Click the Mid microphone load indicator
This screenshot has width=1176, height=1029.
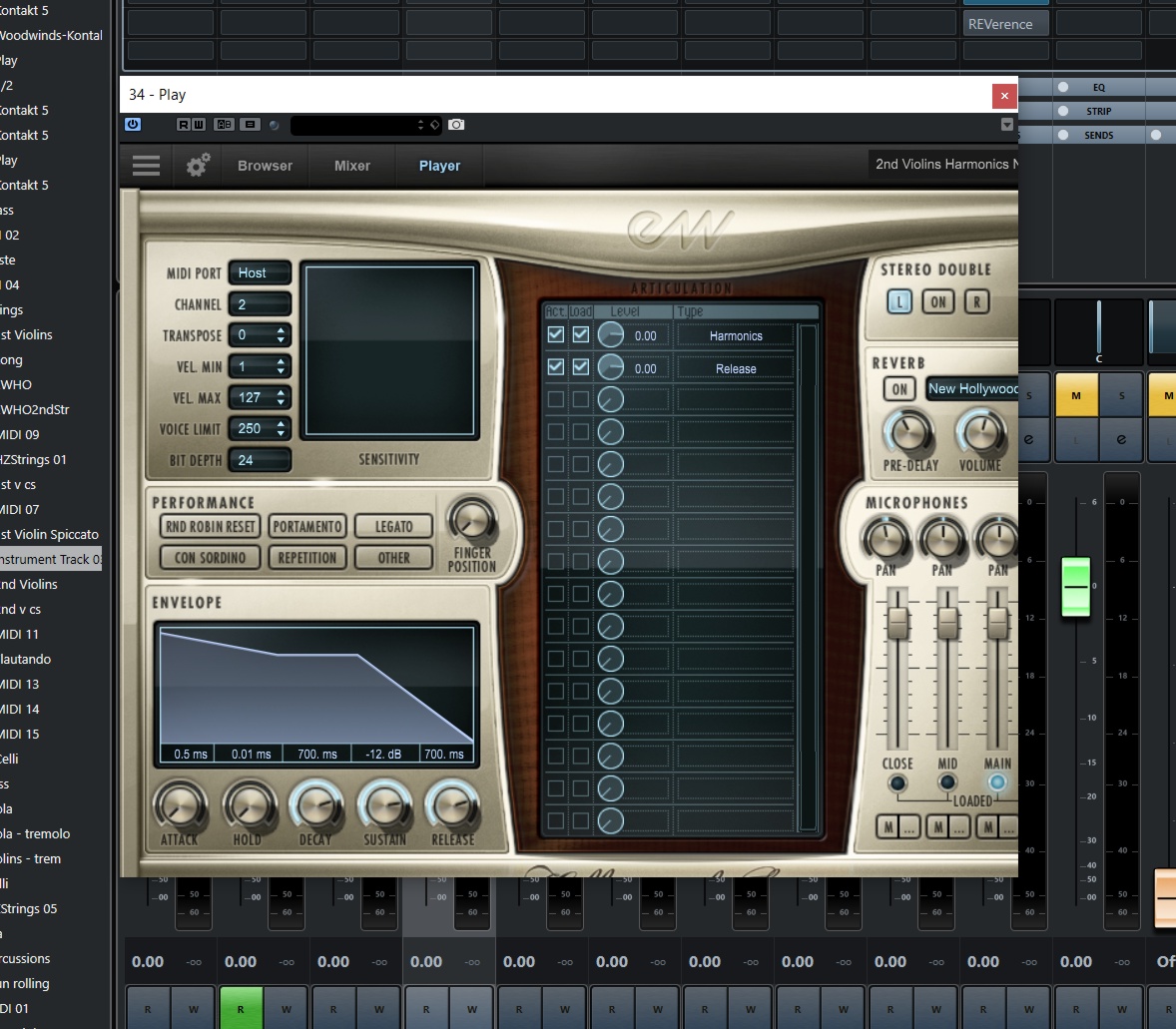(x=947, y=783)
